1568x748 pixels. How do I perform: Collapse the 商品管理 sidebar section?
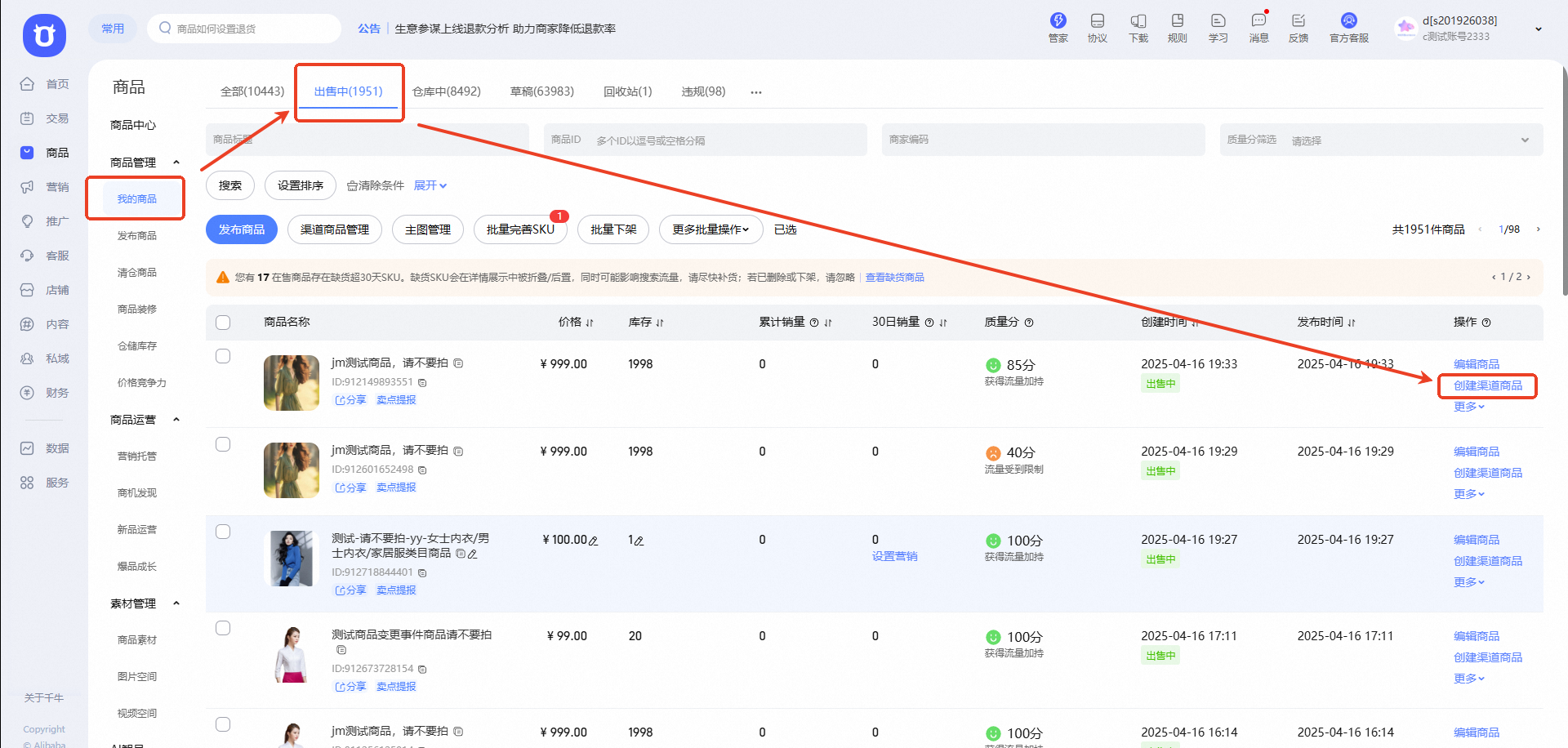176,163
